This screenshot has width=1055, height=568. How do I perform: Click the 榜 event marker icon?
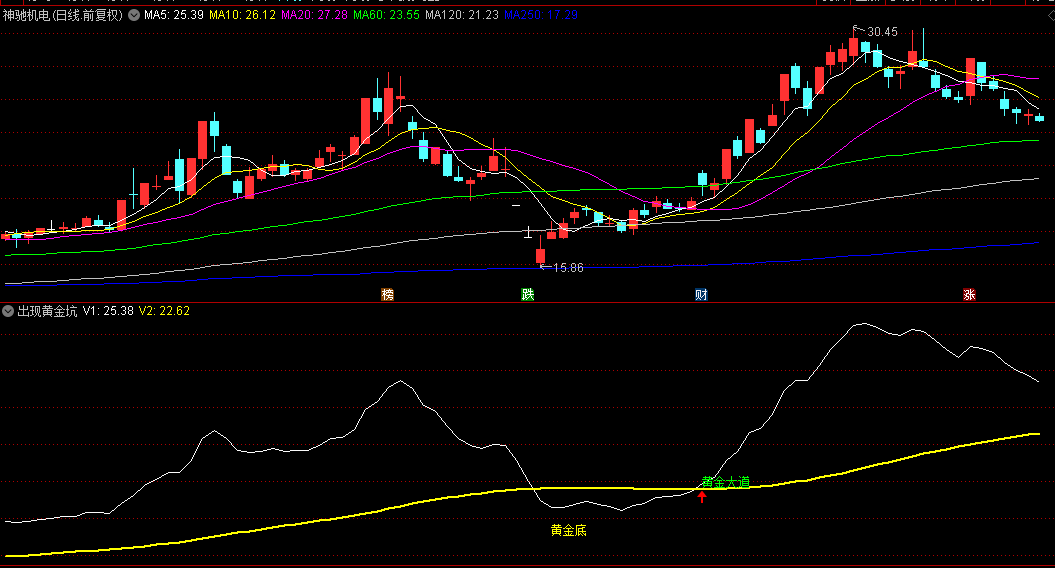tap(387, 294)
